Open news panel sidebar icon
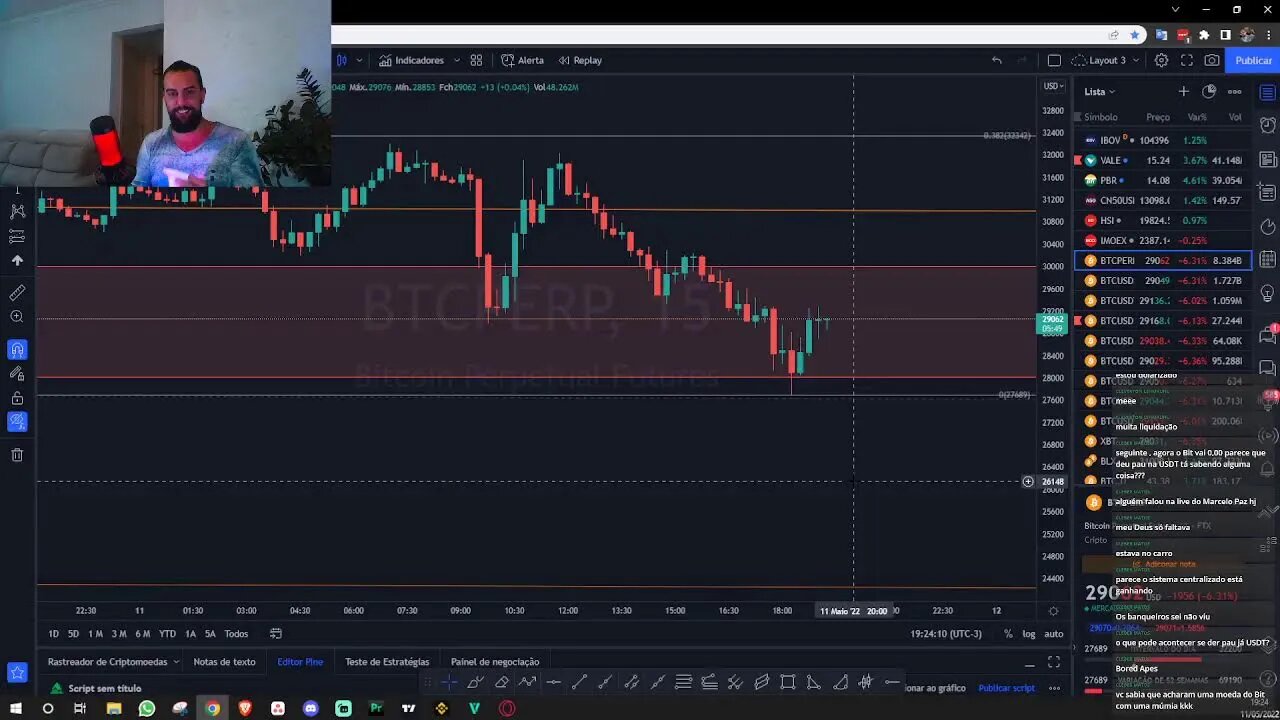 tap(1267, 160)
